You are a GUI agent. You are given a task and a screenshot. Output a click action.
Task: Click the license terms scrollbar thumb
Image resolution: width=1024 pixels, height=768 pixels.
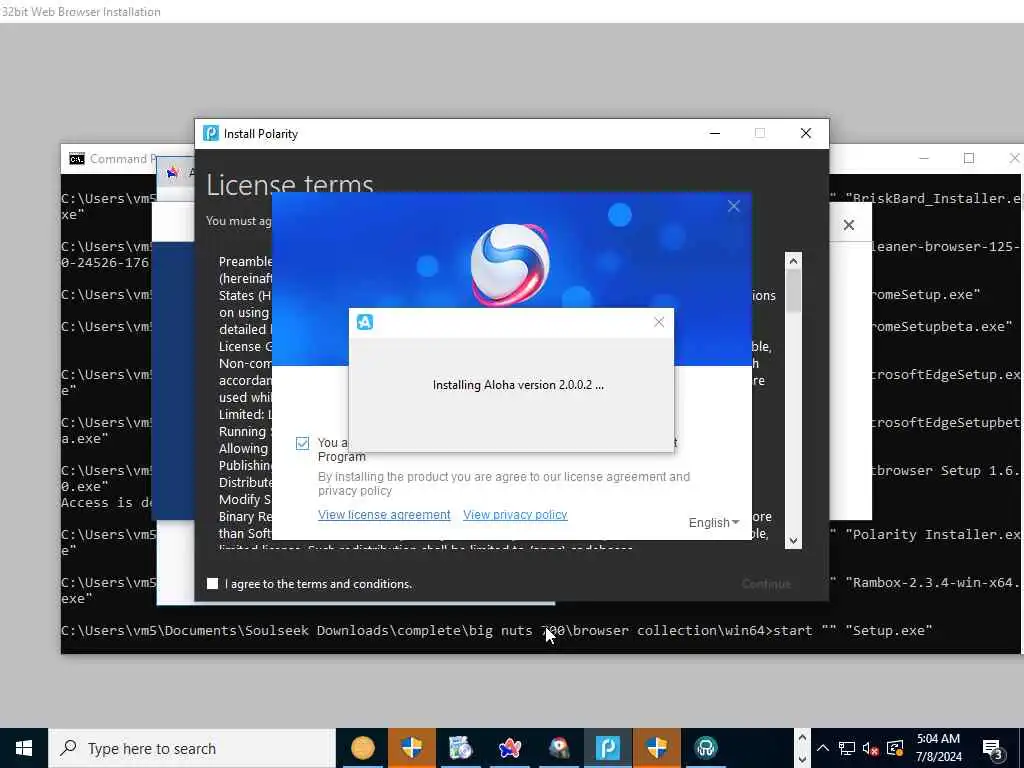coord(793,291)
